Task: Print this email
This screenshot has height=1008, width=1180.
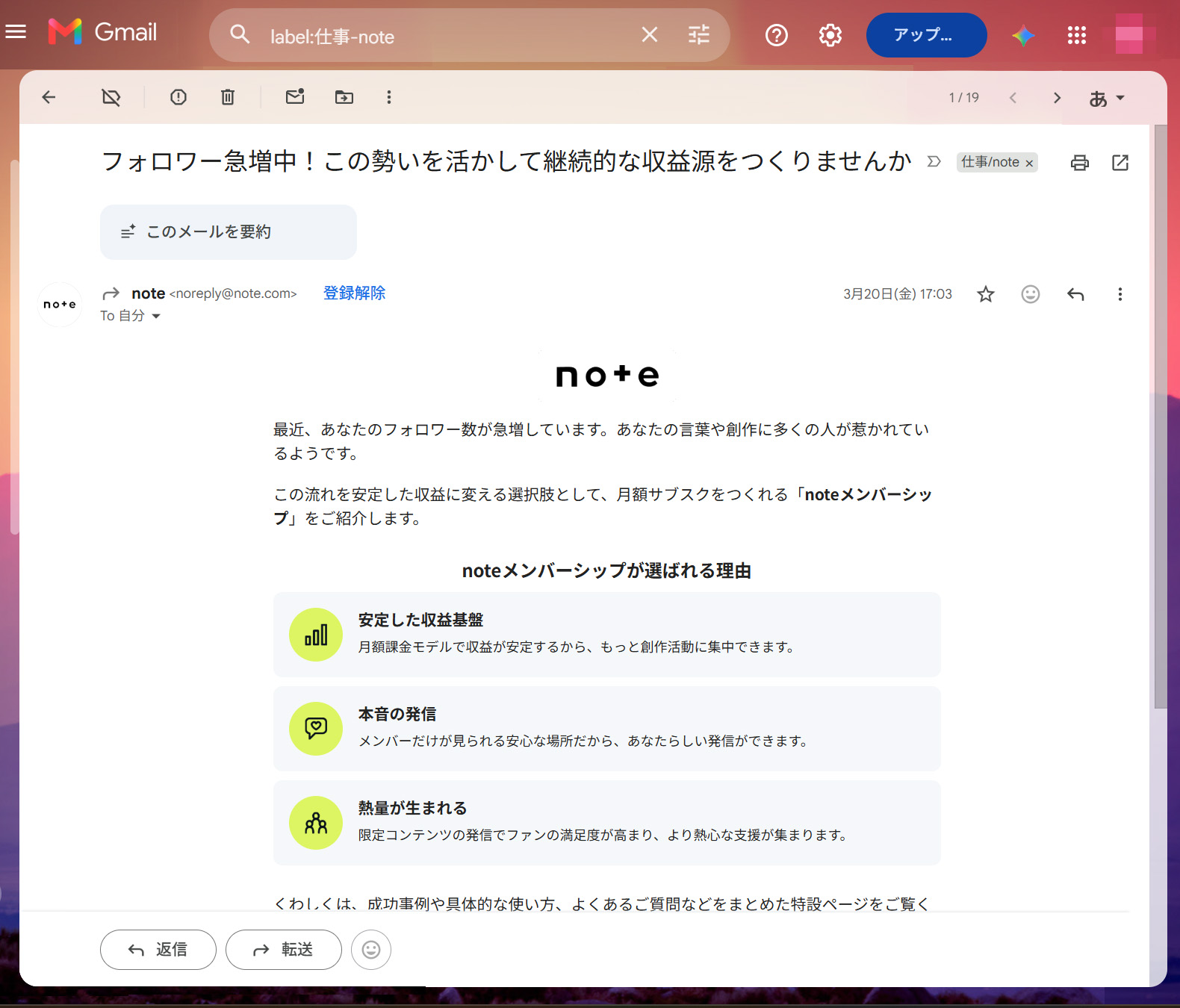Action: (1080, 162)
